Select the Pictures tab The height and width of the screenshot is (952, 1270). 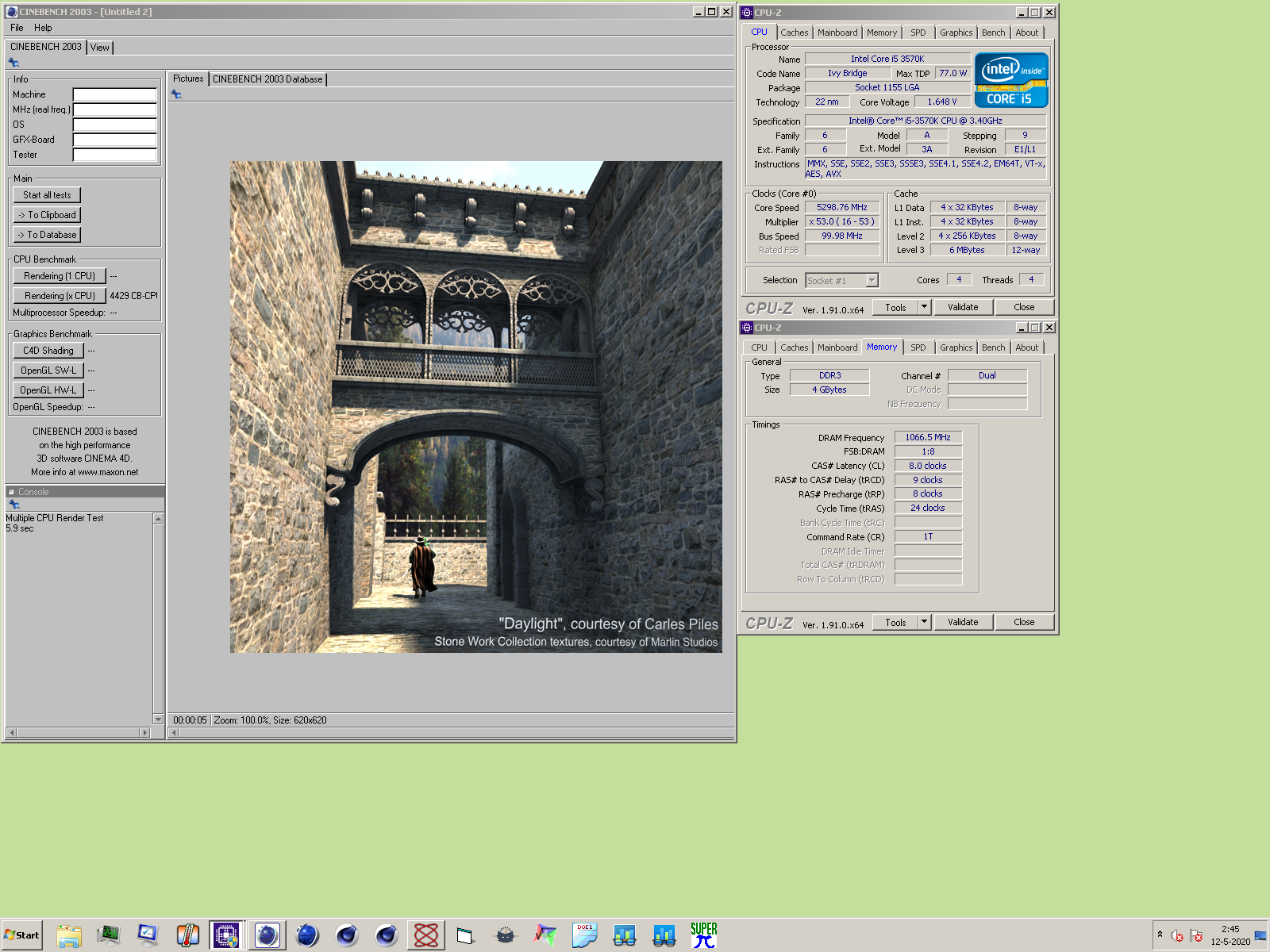pyautogui.click(x=188, y=79)
